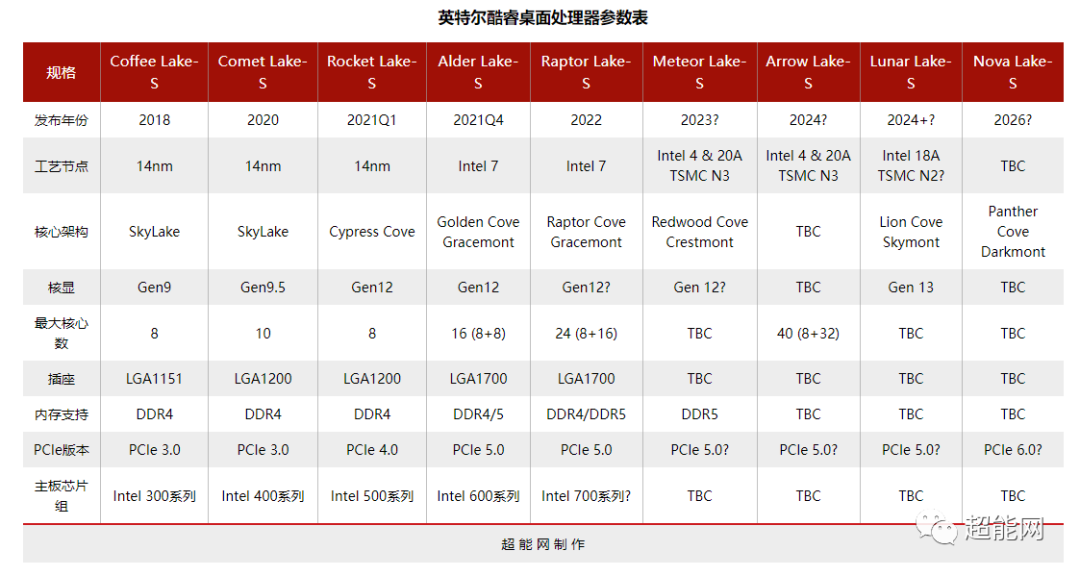Select the 核心架构 row label
This screenshot has height=576, width=1080.
pyautogui.click(x=61, y=232)
